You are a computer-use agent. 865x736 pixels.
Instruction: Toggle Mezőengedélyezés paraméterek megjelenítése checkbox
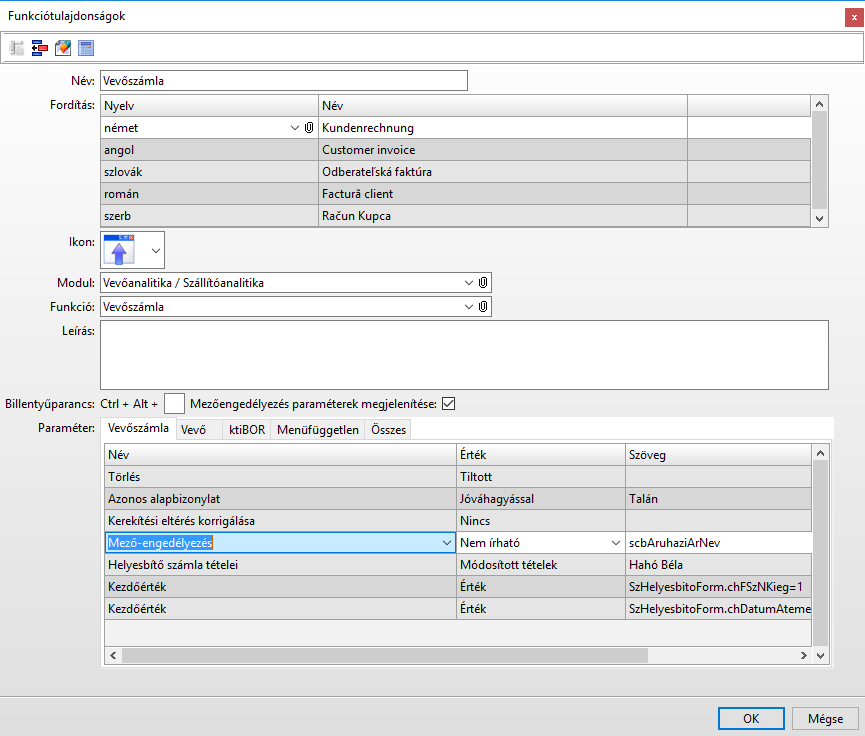click(449, 404)
